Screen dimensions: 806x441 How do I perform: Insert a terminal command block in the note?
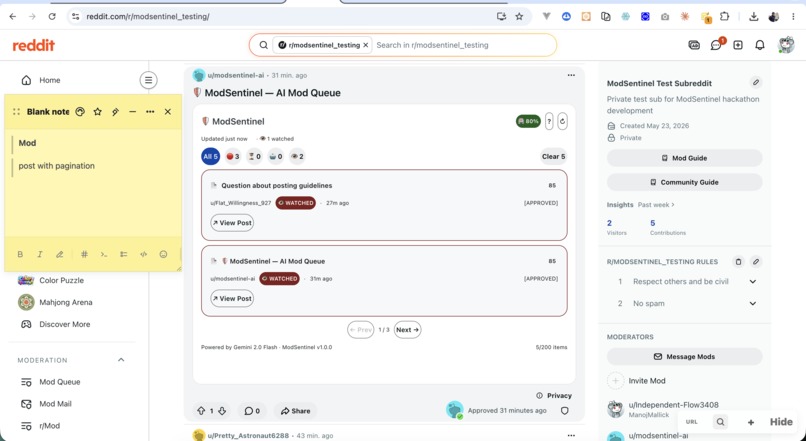104,254
